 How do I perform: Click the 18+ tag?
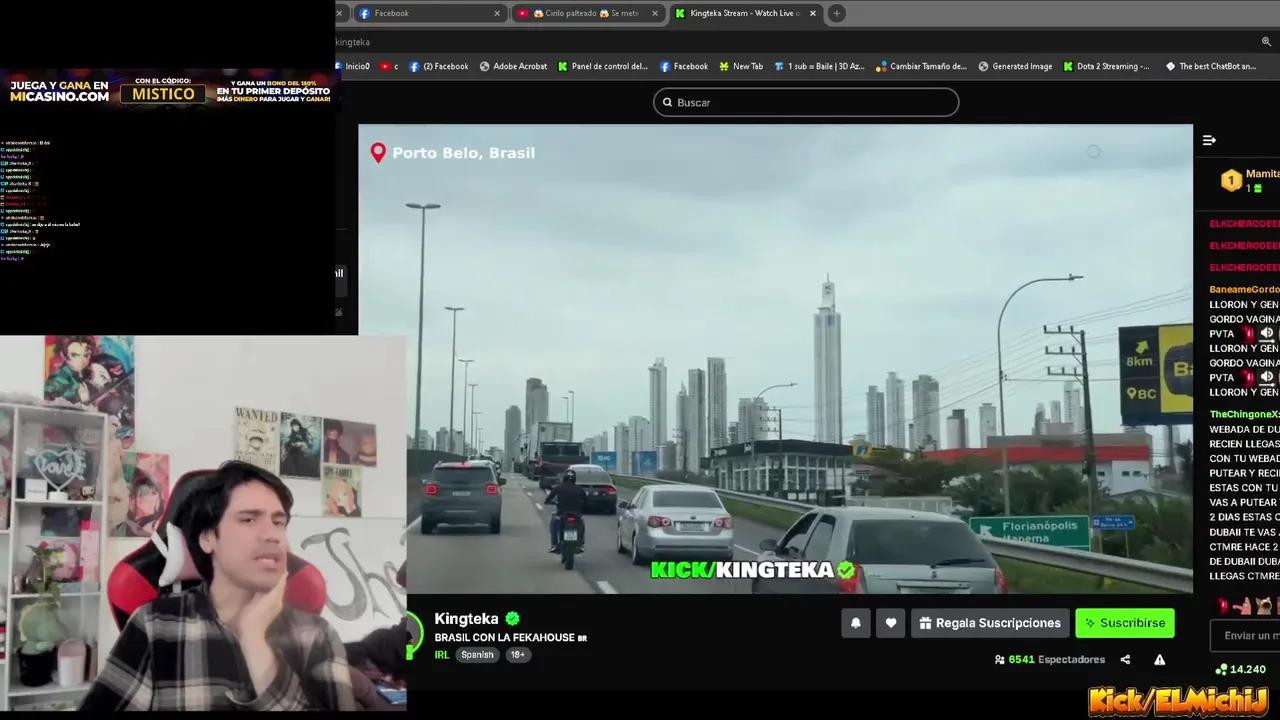[517, 655]
